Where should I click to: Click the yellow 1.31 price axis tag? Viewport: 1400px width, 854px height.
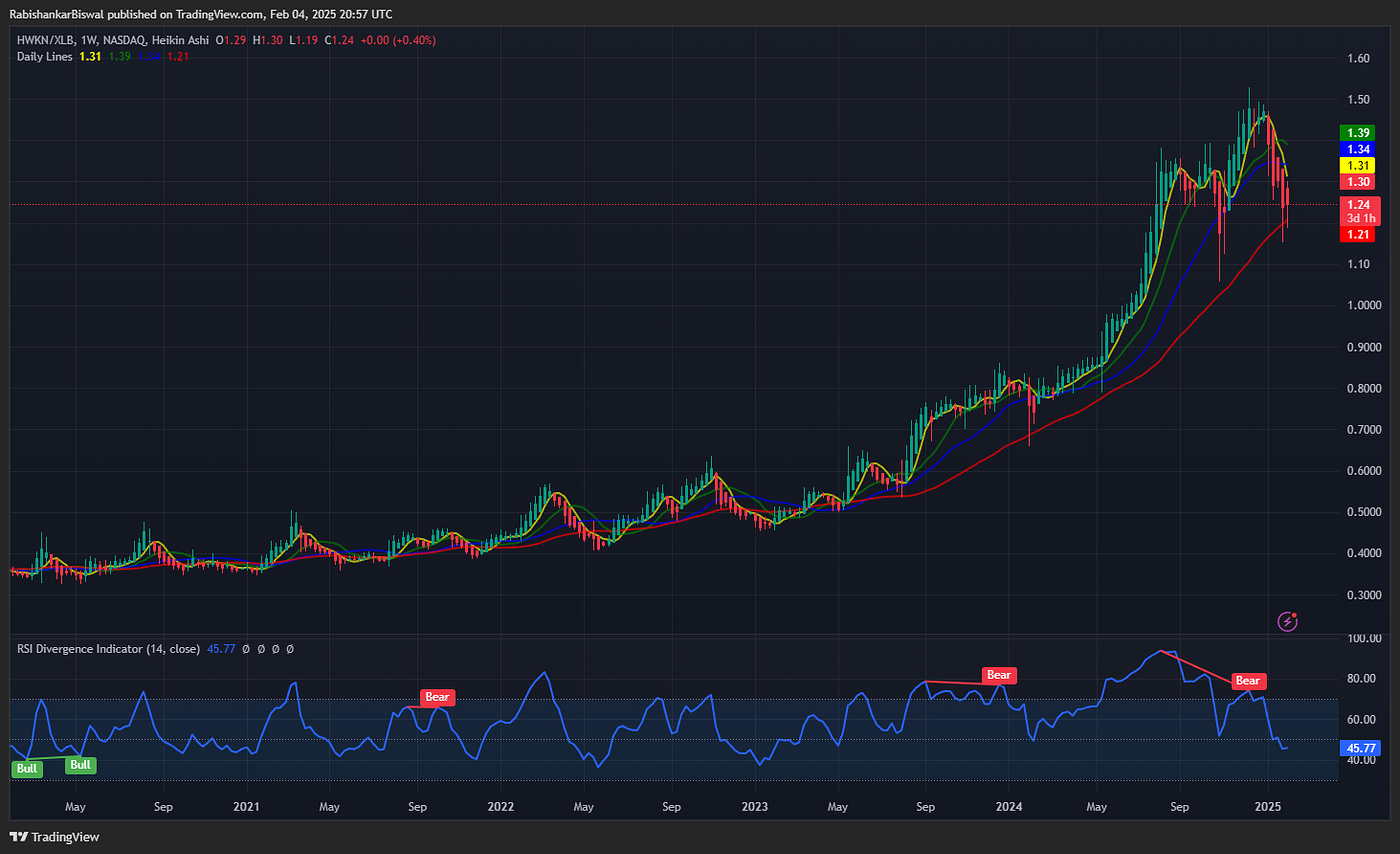coord(1357,165)
